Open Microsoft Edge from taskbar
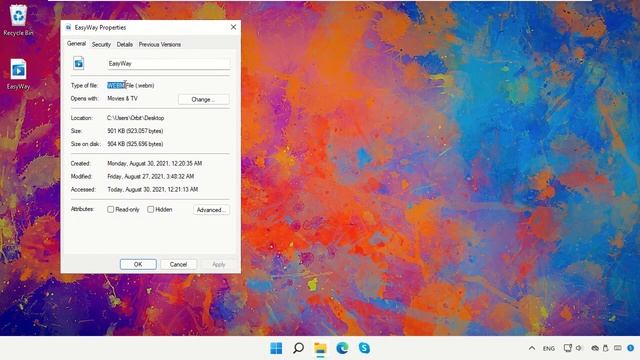640x360 pixels. 342,348
